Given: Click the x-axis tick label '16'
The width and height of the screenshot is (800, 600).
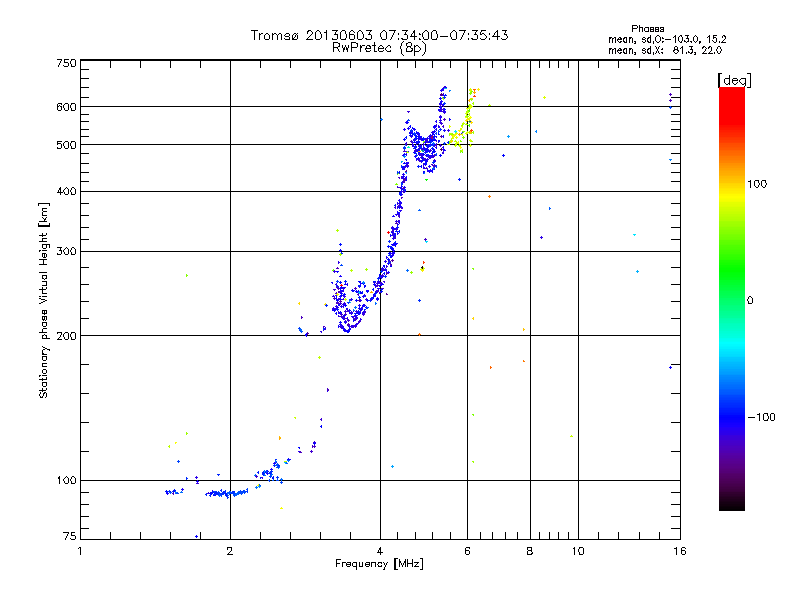Looking at the screenshot, I should tap(680, 551).
